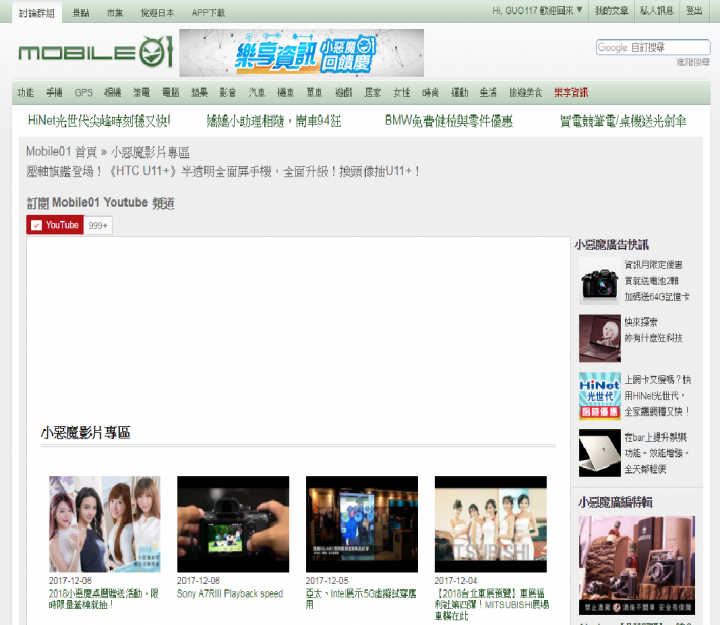Click the 上網卡又慢嗎 HiNet ad text

pos(658,395)
